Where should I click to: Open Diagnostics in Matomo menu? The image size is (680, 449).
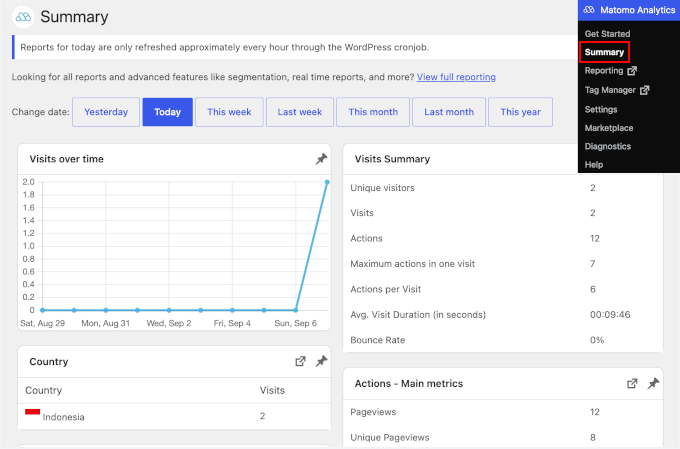point(608,146)
